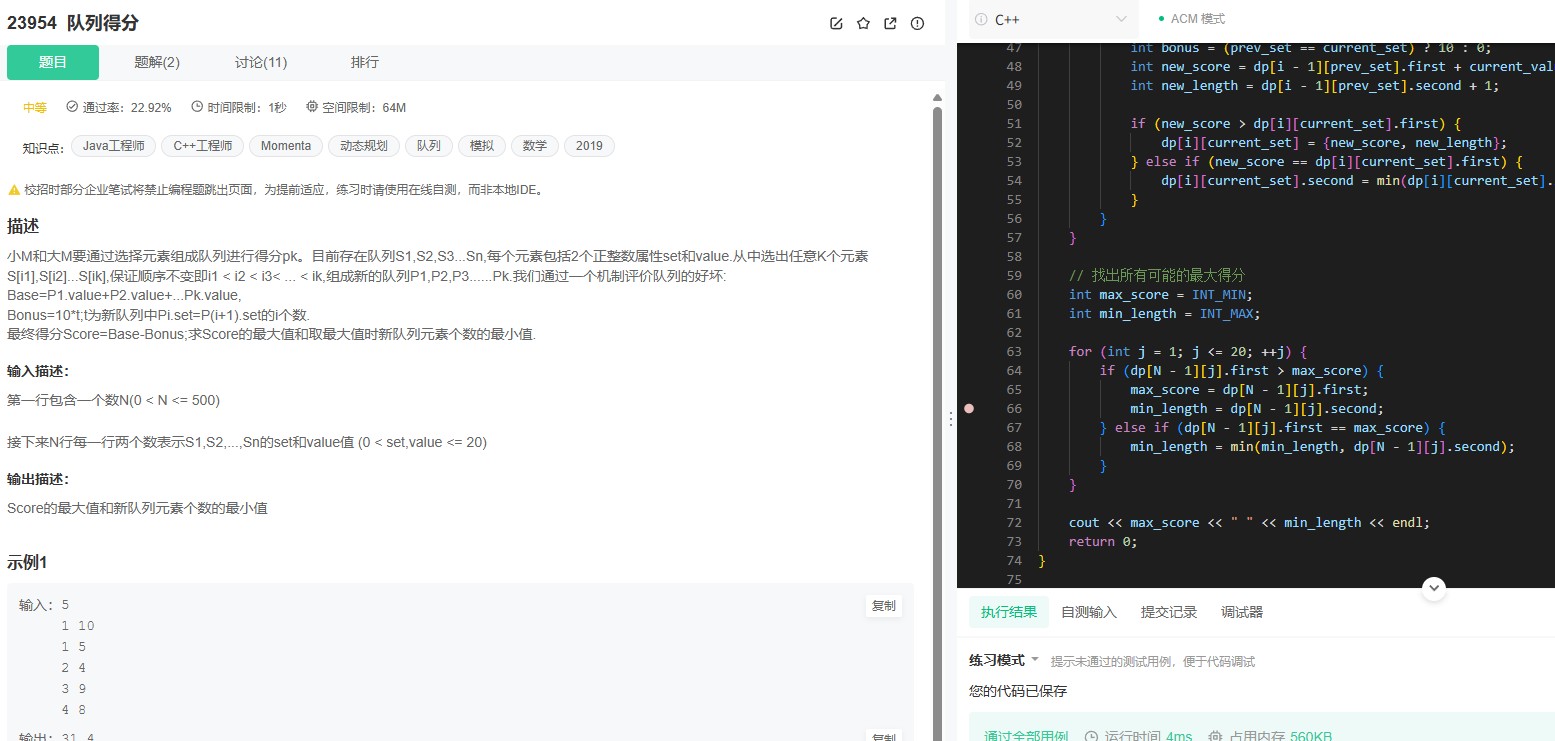Click the warning icon before the 校招 notice
Screen dimensions: 1555x741
coord(15,188)
